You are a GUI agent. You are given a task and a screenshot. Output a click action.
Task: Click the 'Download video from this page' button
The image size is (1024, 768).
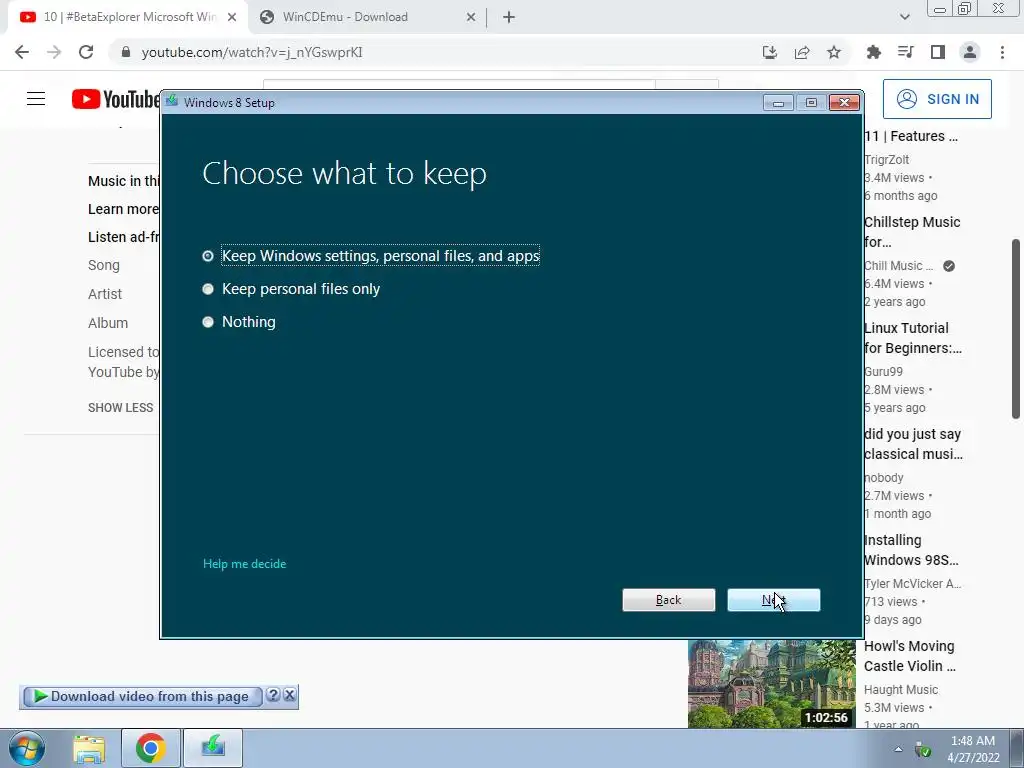click(142, 696)
